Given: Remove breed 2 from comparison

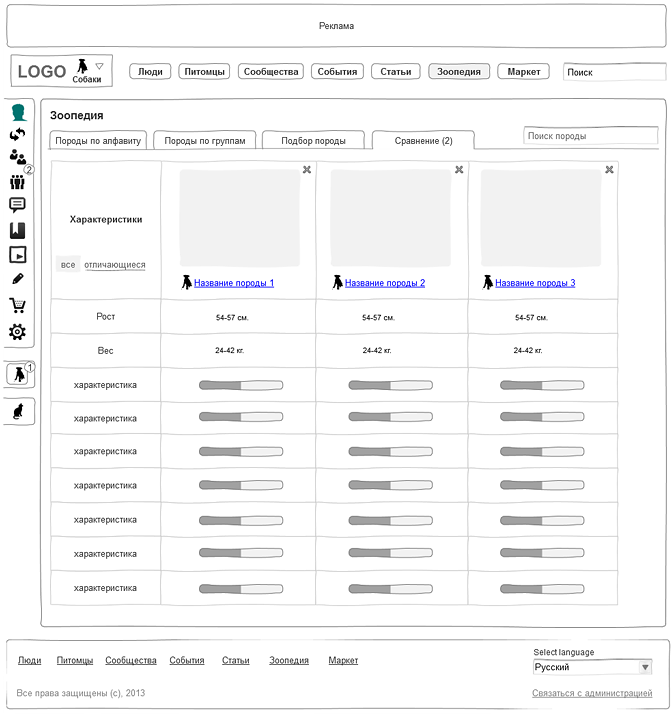Looking at the screenshot, I should pos(459,170).
